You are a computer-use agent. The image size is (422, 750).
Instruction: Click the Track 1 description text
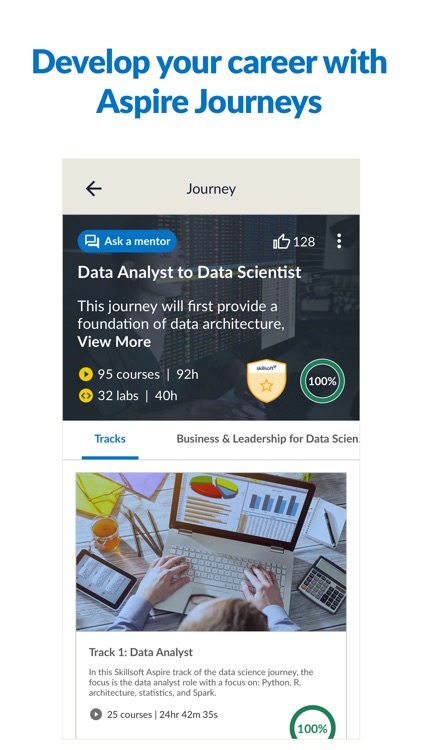(x=201, y=683)
